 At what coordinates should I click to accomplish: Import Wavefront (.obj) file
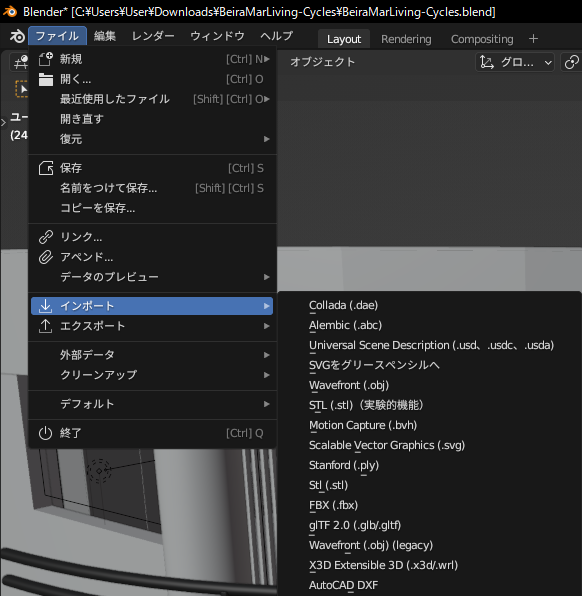[x=430, y=385]
